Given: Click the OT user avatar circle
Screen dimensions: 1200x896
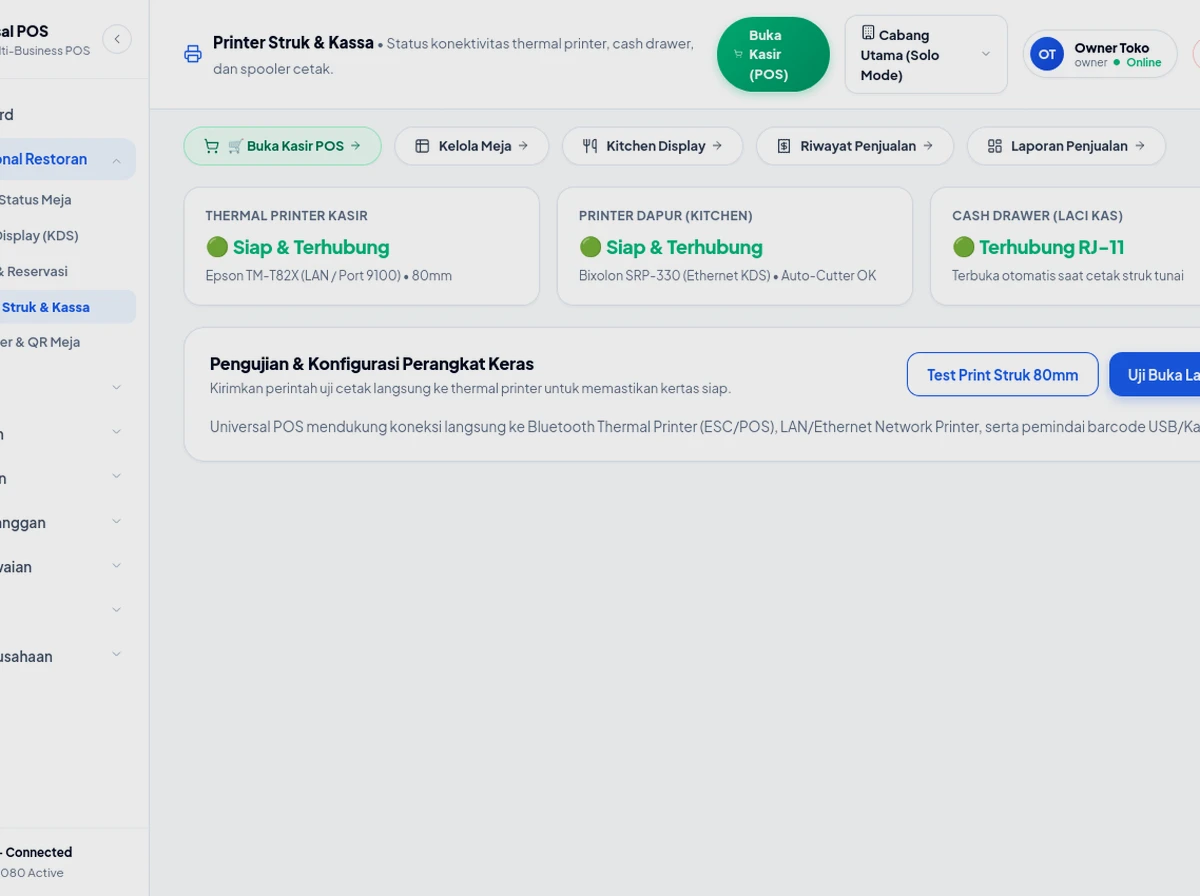Looking at the screenshot, I should (x=1047, y=54).
